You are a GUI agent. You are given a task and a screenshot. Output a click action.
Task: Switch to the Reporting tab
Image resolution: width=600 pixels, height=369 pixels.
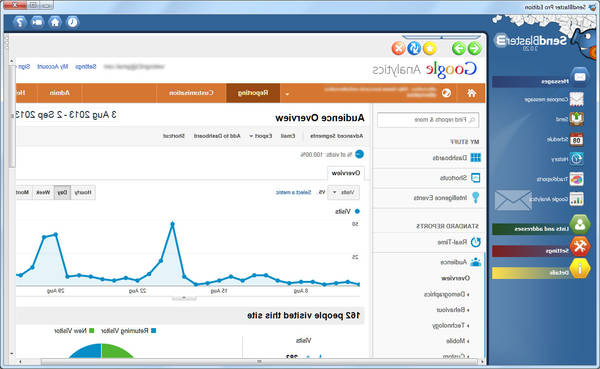coord(253,93)
